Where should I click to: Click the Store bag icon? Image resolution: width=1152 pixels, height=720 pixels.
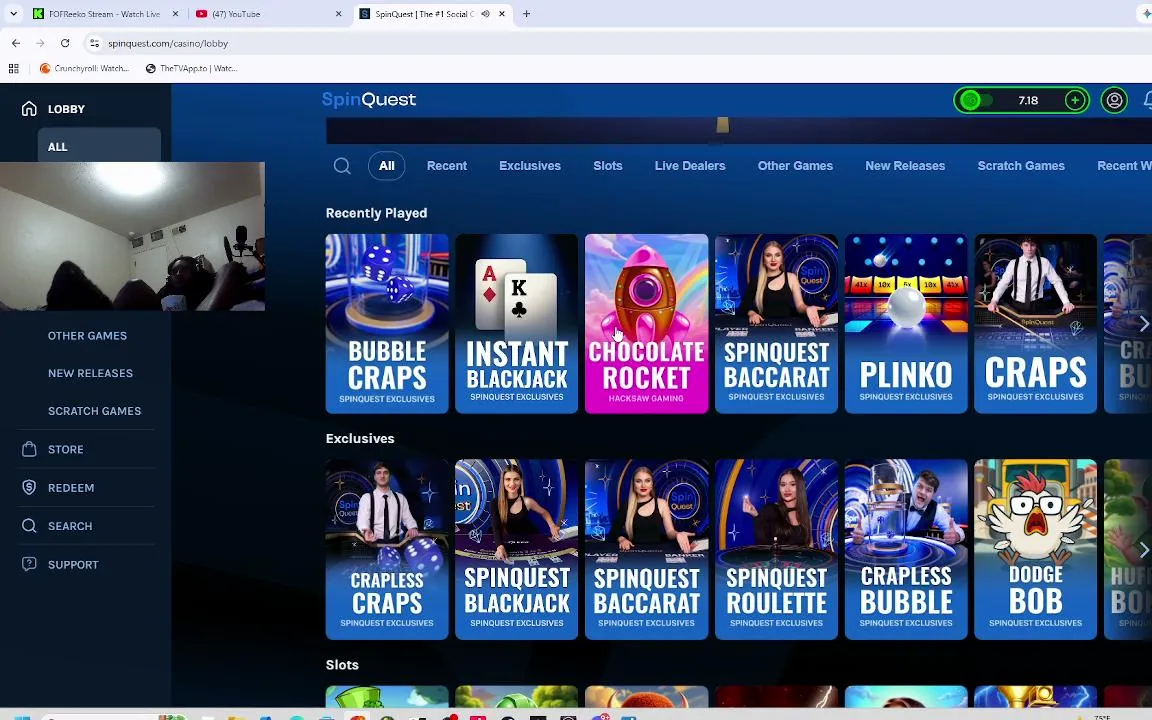click(29, 449)
